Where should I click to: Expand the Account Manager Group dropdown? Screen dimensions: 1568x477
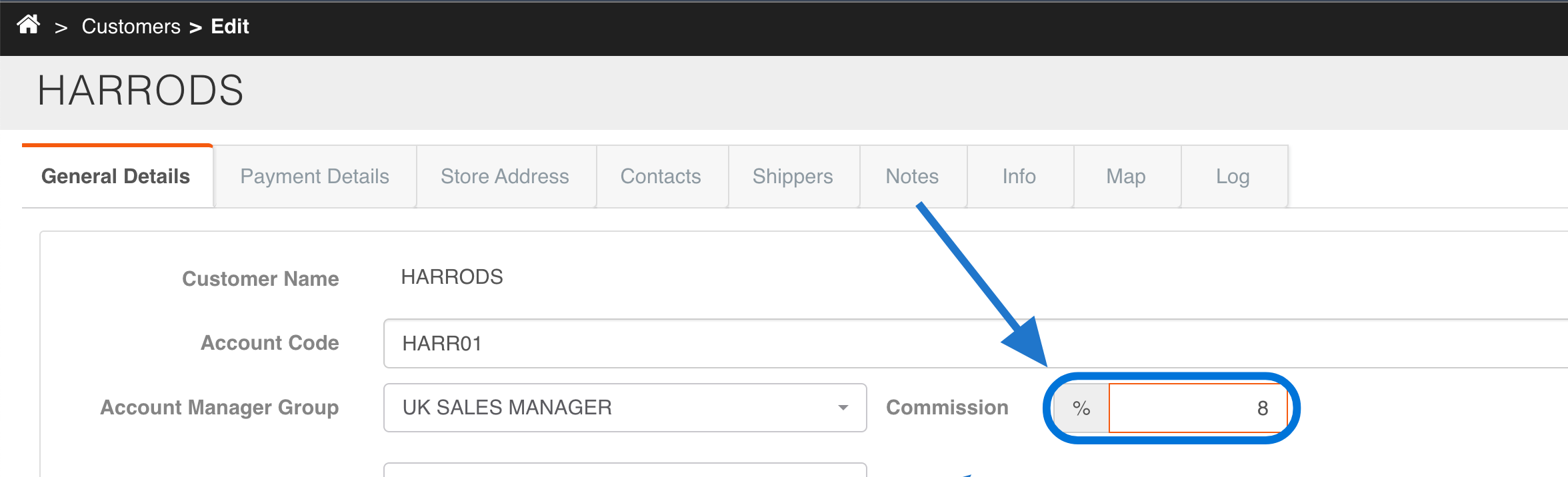(x=625, y=408)
